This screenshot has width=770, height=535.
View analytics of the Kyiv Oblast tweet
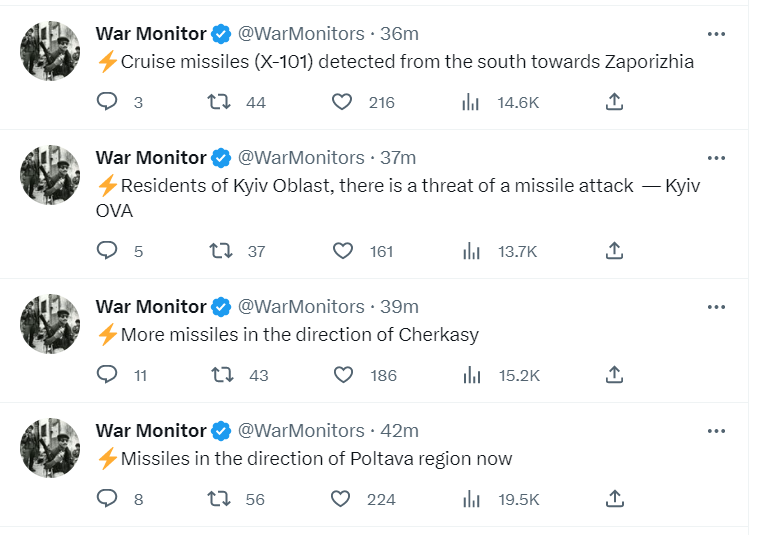(471, 251)
